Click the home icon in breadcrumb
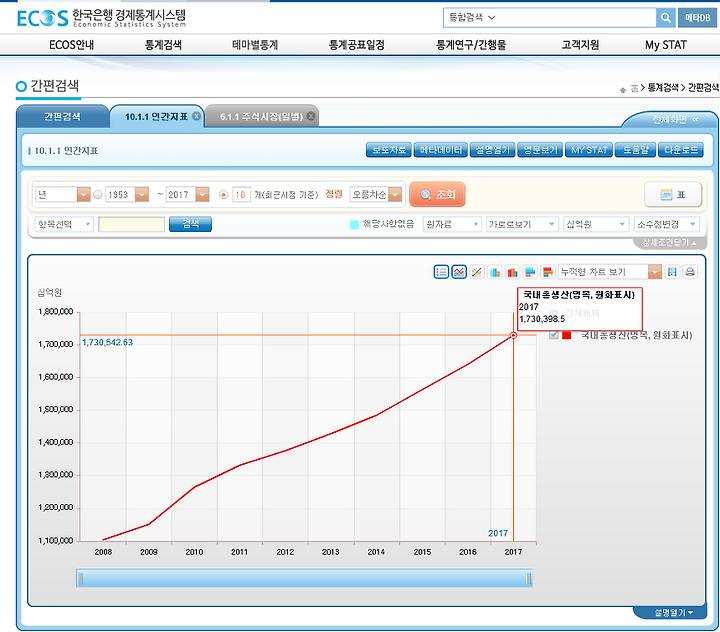720x632 pixels. coord(623,89)
